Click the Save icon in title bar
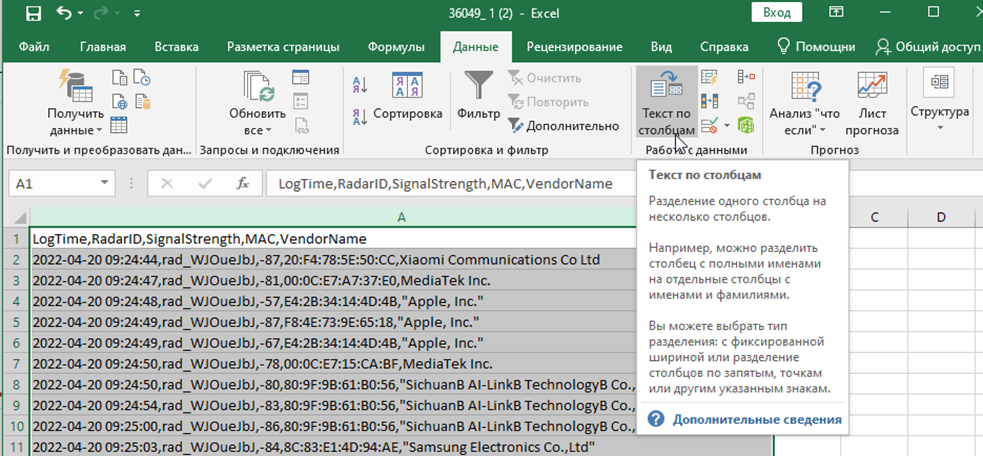Viewport: 983px width, 456px height. point(34,13)
